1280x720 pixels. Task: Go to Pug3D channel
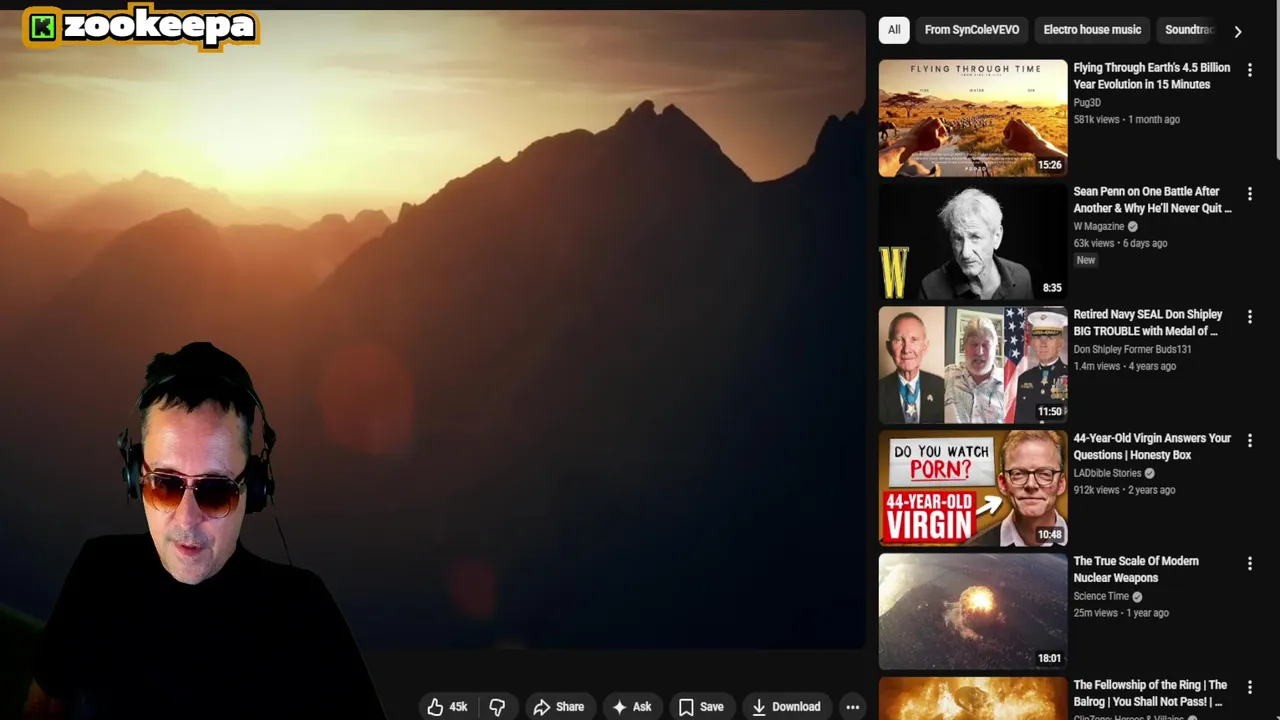point(1087,102)
